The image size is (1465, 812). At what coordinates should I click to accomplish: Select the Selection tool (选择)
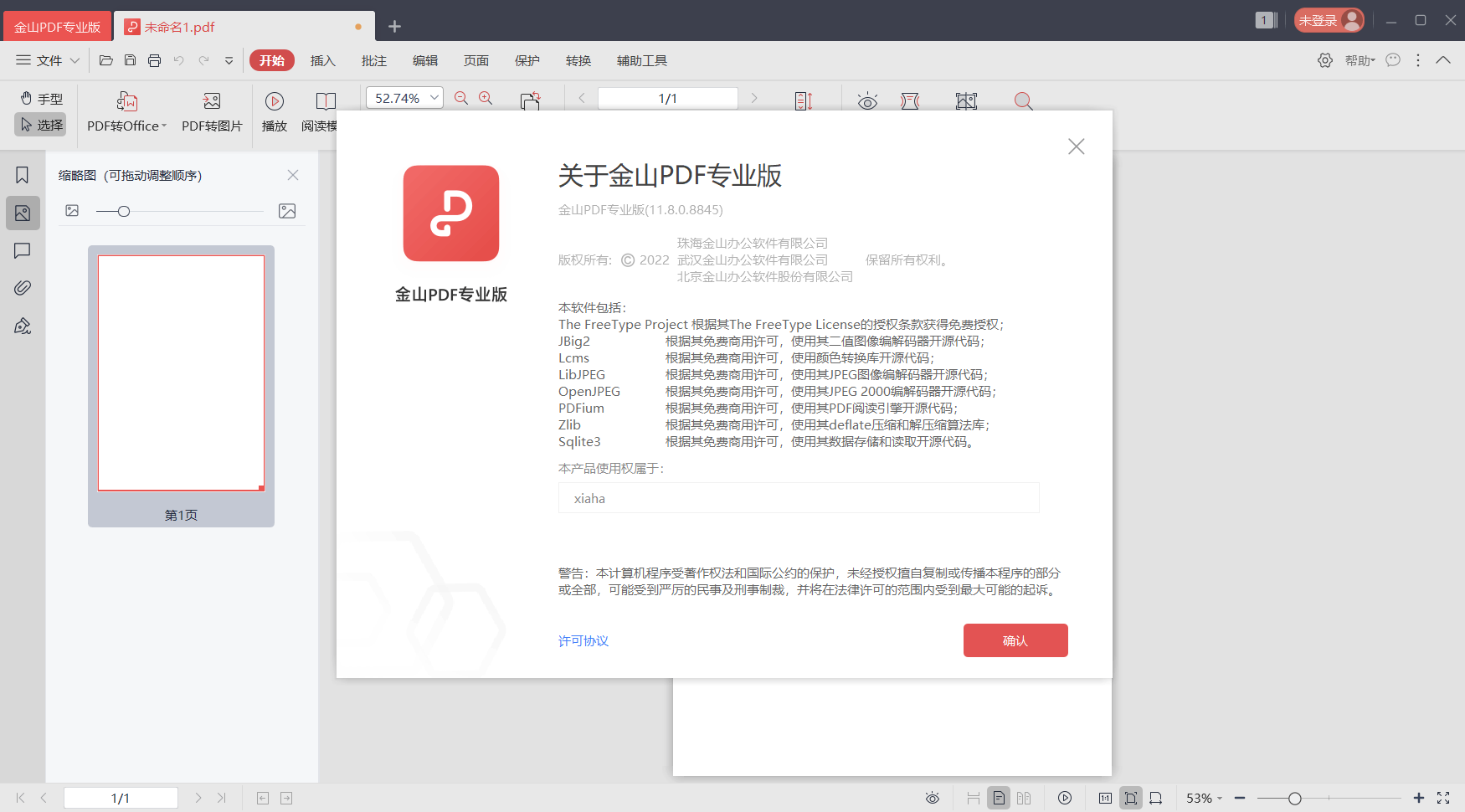pos(41,125)
